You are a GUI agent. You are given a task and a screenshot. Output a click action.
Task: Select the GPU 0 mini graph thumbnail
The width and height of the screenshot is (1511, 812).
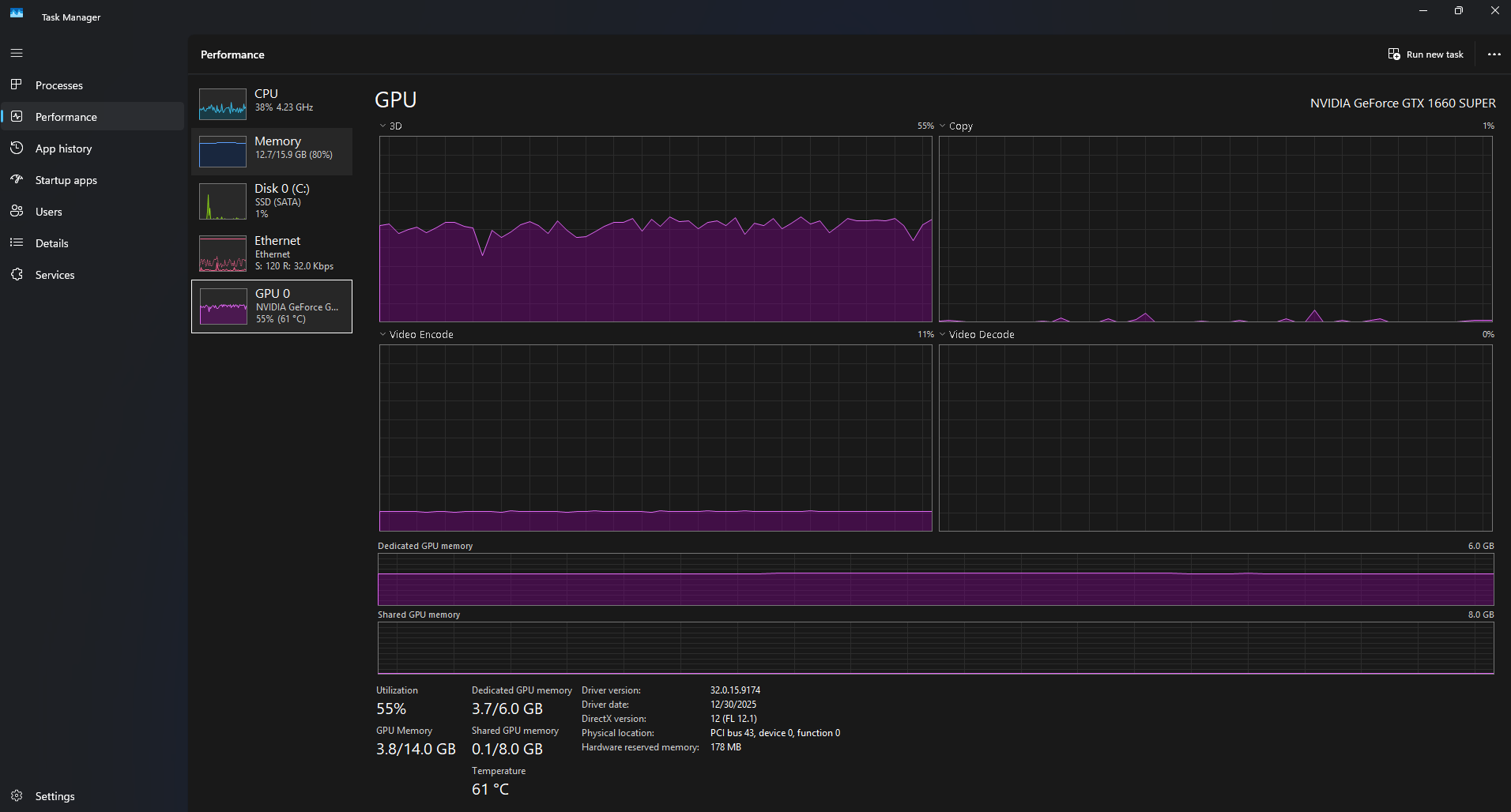pos(224,306)
